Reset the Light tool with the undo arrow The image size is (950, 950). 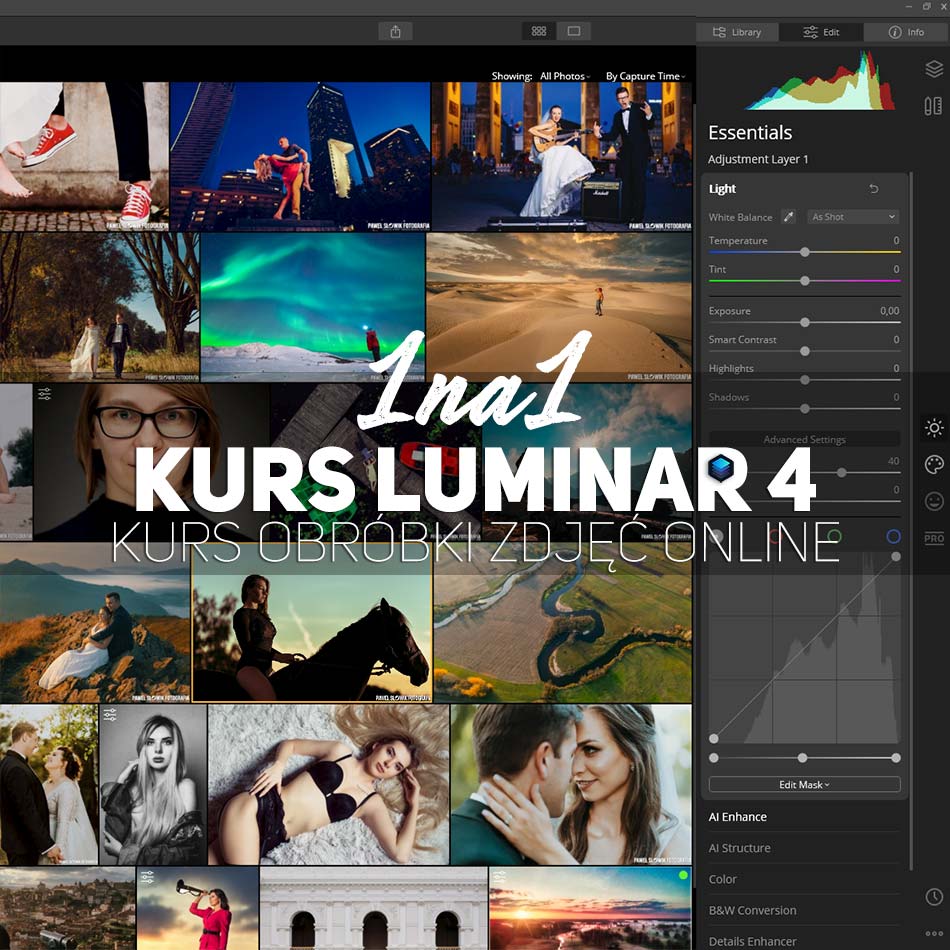coord(874,189)
